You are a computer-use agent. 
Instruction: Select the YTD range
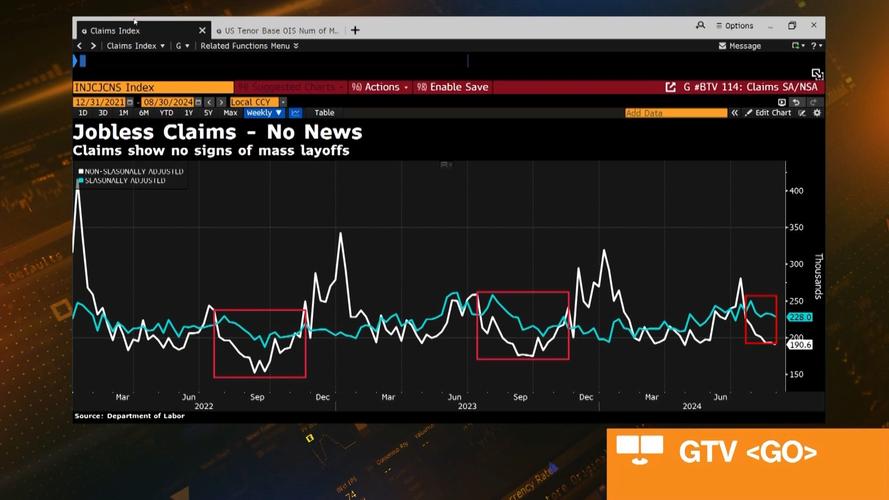coord(166,113)
